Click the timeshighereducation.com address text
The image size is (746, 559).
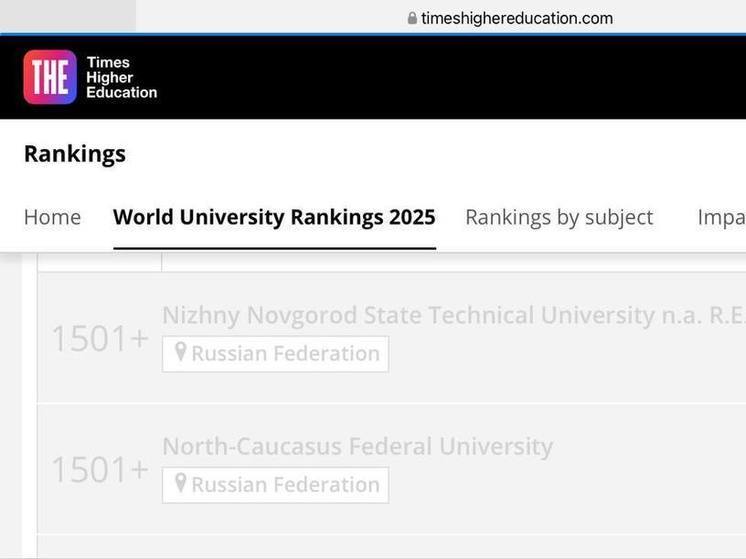517,19
